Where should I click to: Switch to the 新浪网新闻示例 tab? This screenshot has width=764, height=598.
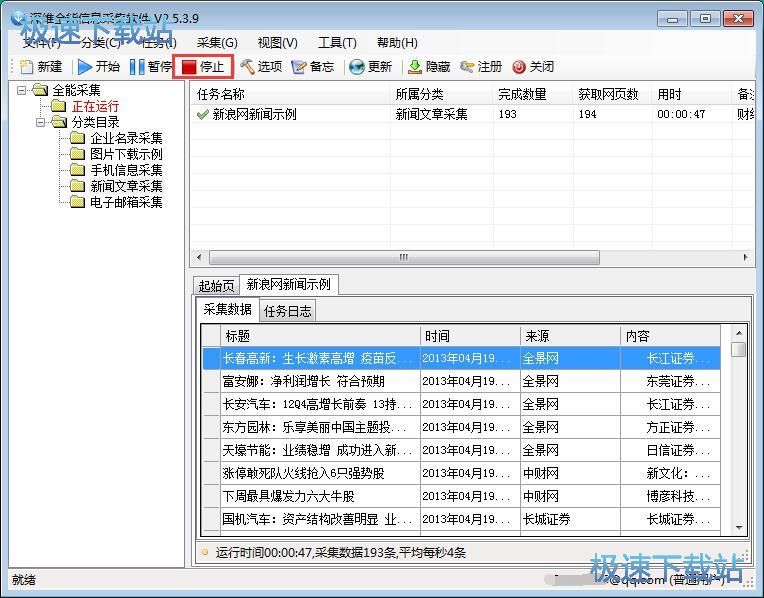pyautogui.click(x=289, y=284)
